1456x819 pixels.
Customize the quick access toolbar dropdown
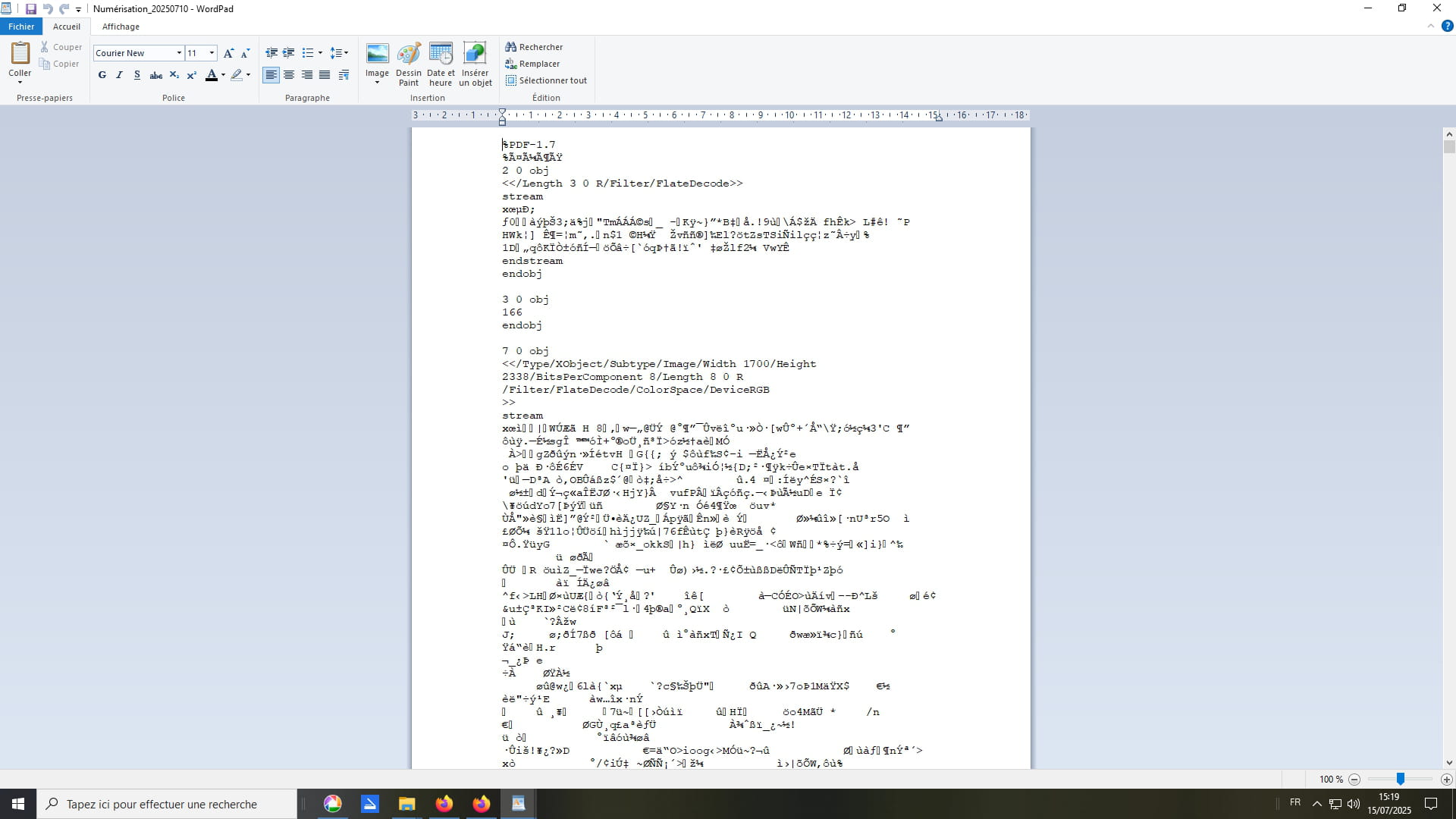pos(79,10)
